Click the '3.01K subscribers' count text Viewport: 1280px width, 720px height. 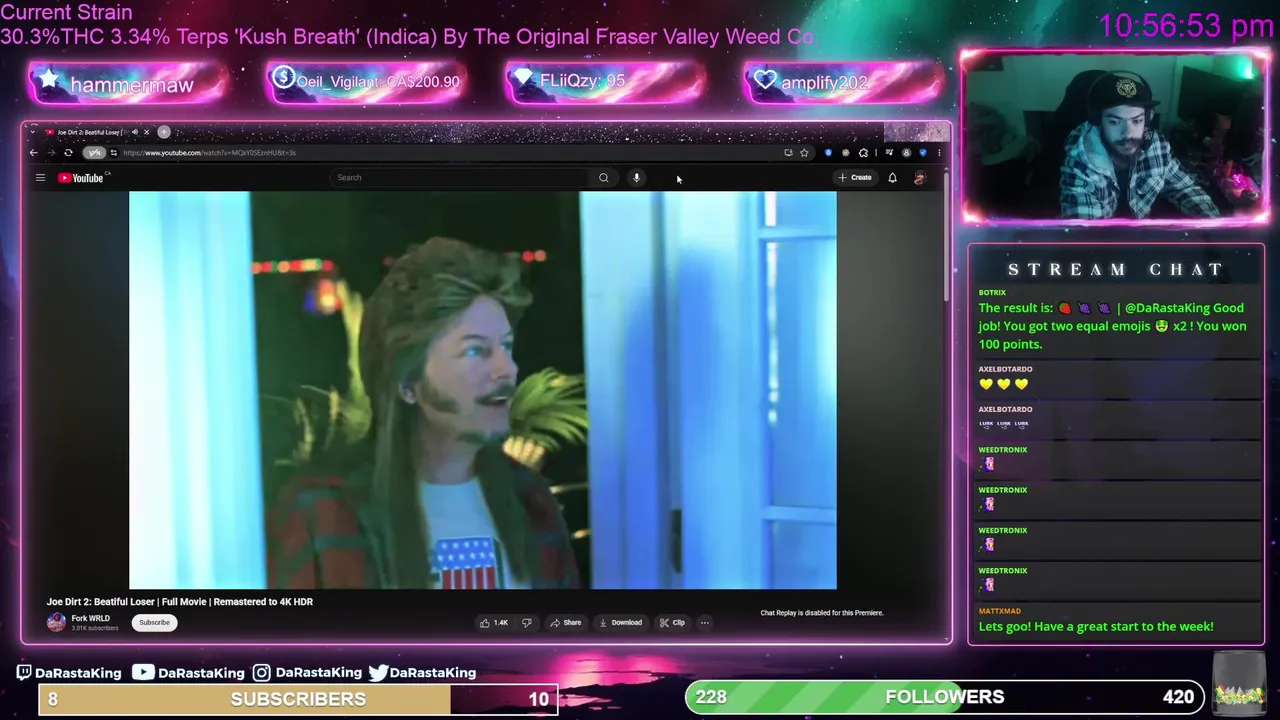point(94,628)
